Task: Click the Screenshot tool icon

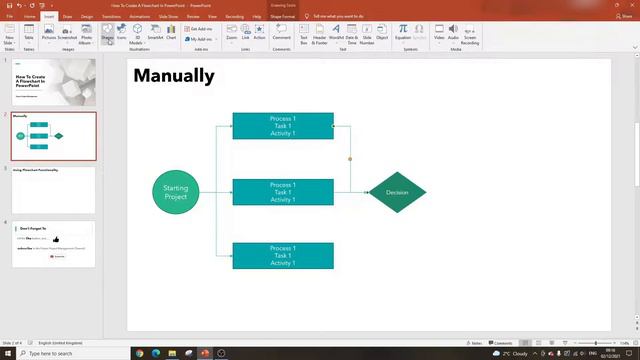Action: (x=67, y=33)
